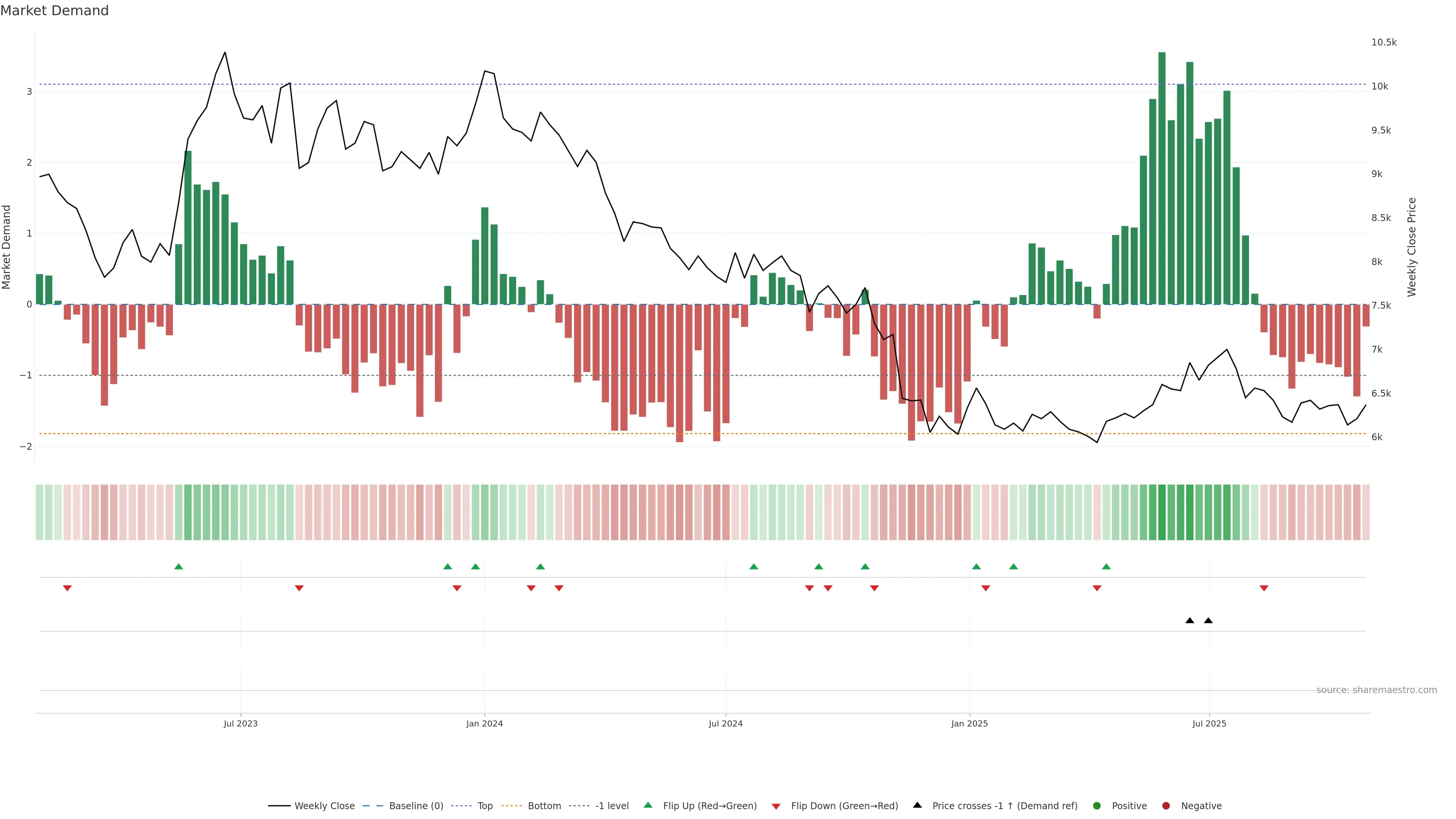Click the green Positive legend dot
Screen dimensions: 1456x819
1097,805
